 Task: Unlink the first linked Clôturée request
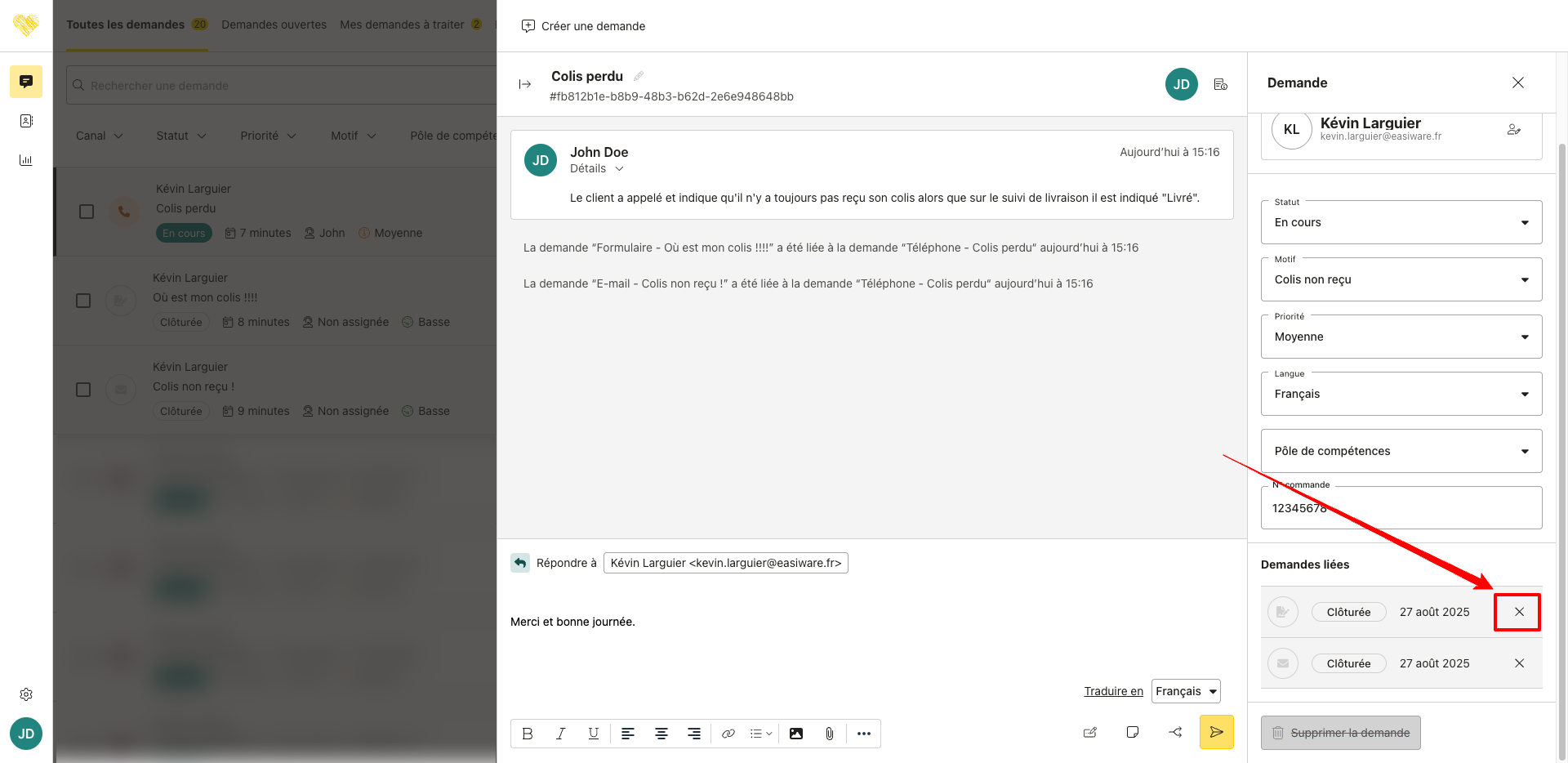(x=1518, y=612)
